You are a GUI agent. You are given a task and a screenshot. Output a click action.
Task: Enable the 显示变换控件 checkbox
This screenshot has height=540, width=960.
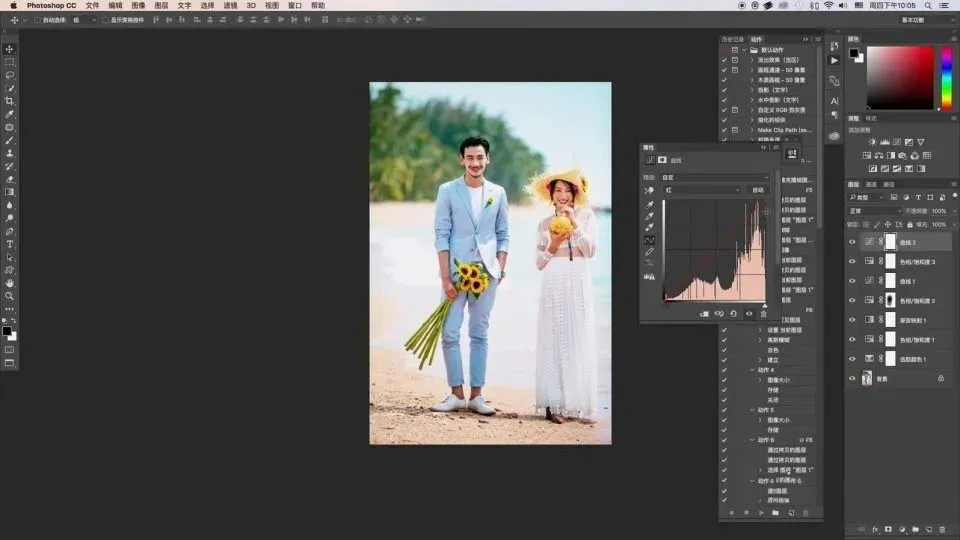point(106,20)
